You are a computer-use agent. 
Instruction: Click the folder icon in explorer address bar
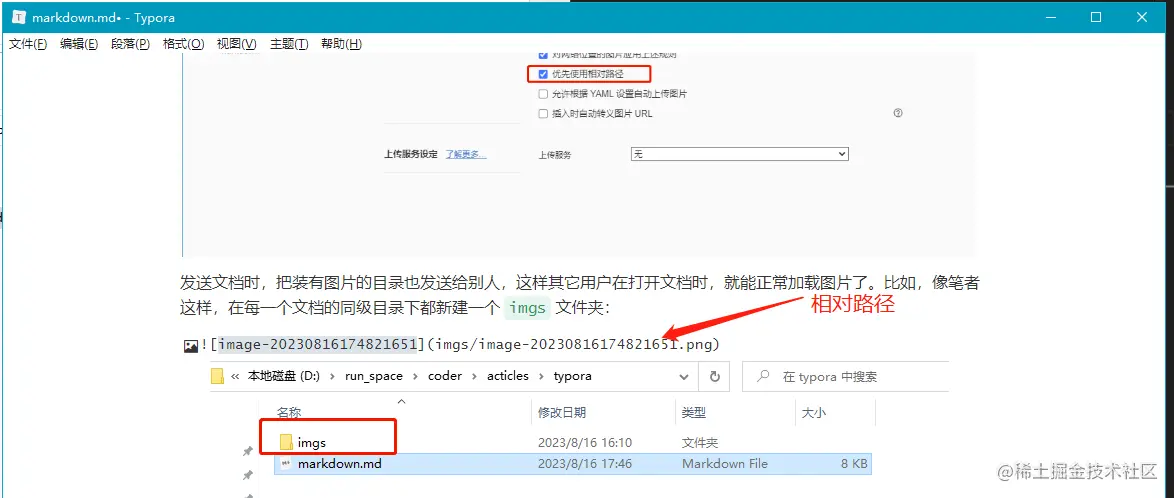pyautogui.click(x=217, y=376)
